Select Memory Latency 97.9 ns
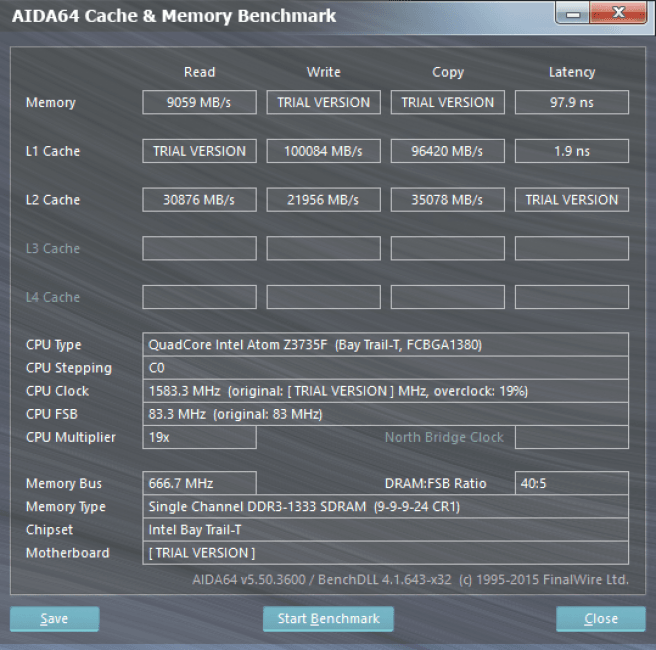The width and height of the screenshot is (656, 650). pos(571,102)
